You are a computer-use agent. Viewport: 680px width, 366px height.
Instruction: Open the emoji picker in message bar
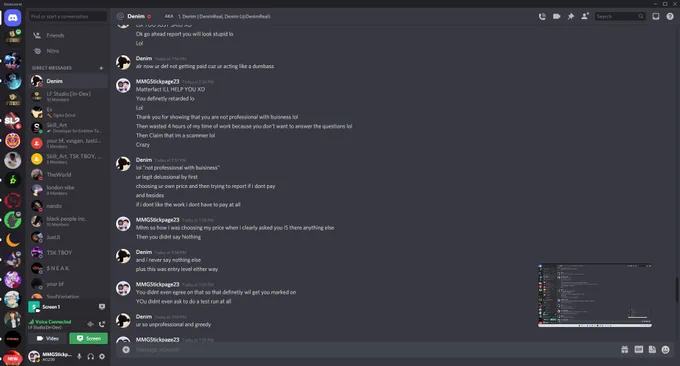tap(665, 350)
